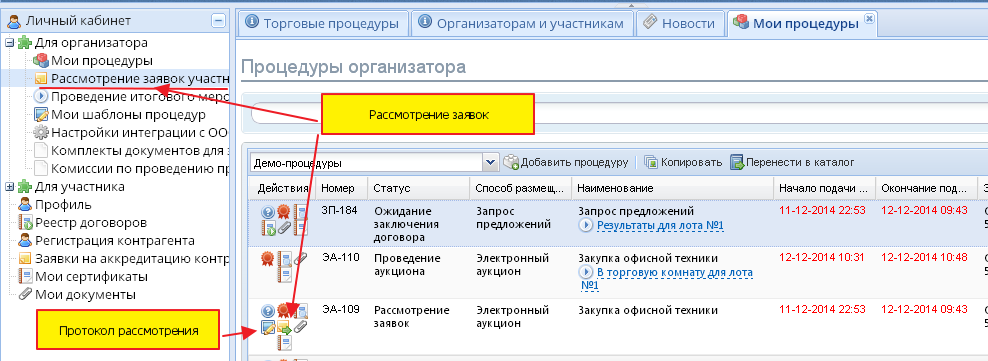Click the ЭА-110 number cell

click(340, 258)
